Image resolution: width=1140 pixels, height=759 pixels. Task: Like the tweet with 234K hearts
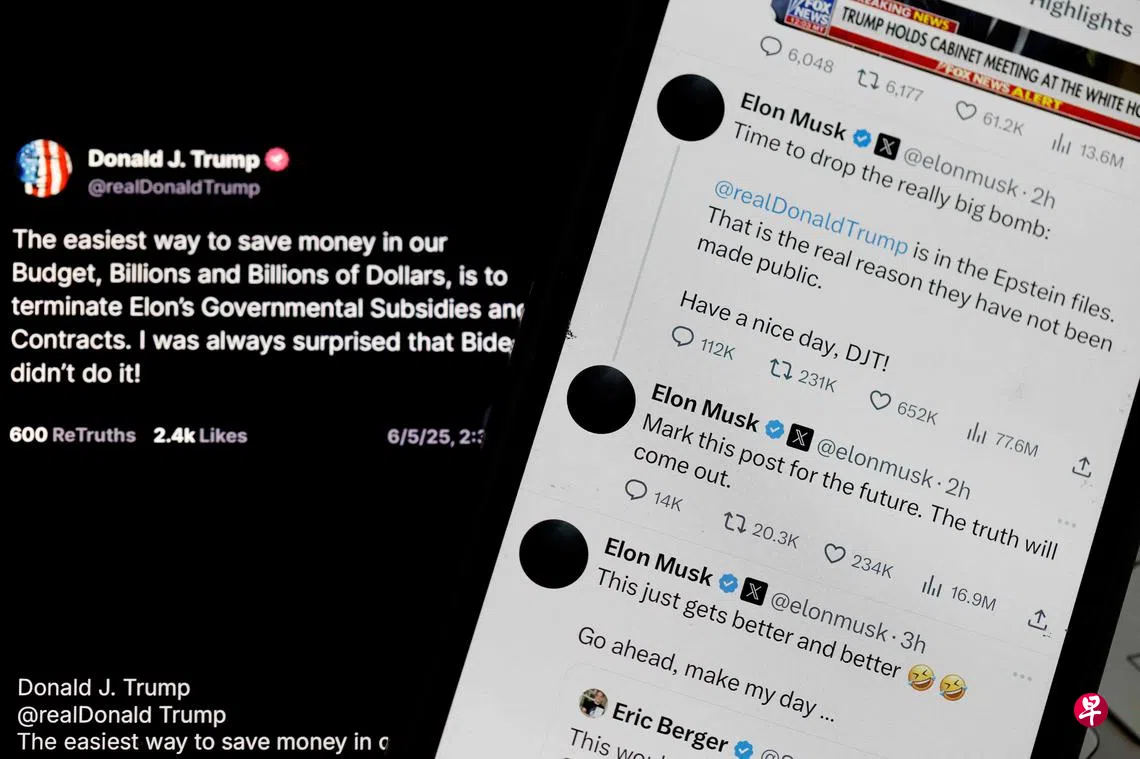tap(834, 554)
